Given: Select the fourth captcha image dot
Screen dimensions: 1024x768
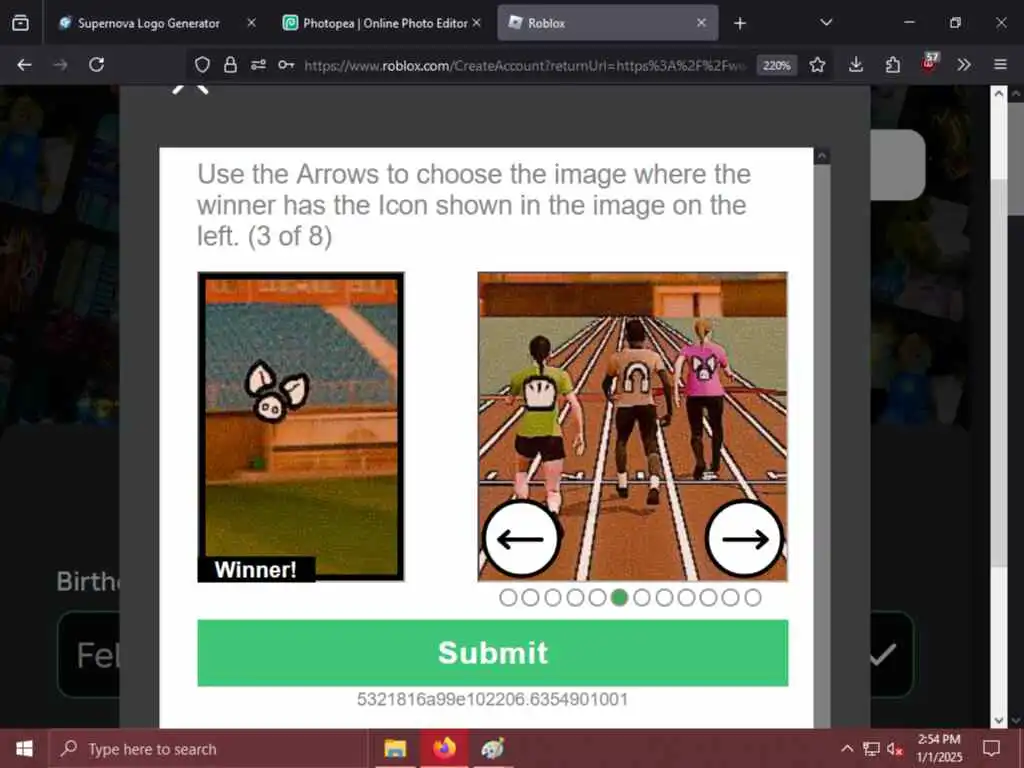Looking at the screenshot, I should click(575, 598).
